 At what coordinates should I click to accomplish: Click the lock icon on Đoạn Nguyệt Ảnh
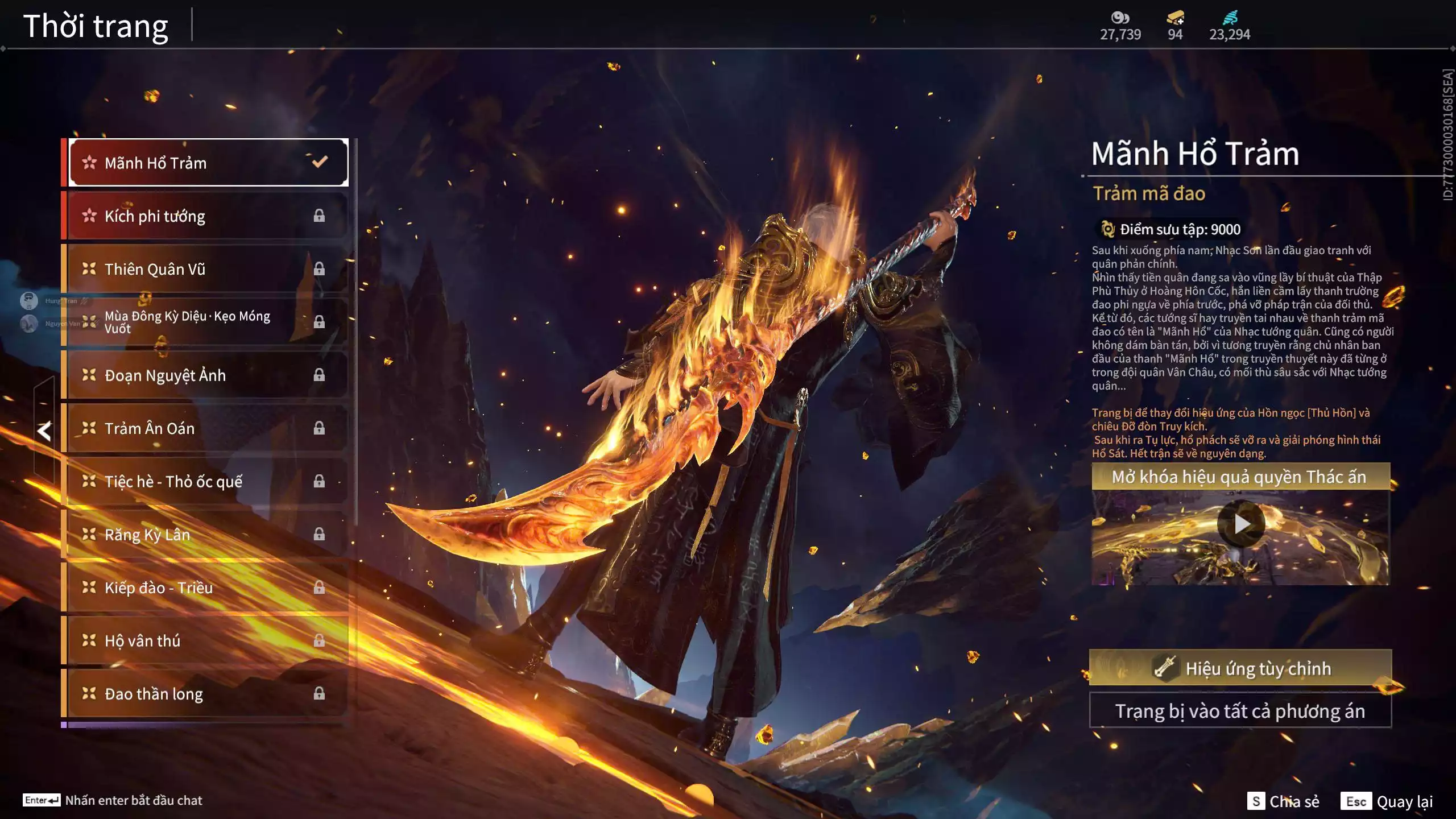tap(319, 374)
